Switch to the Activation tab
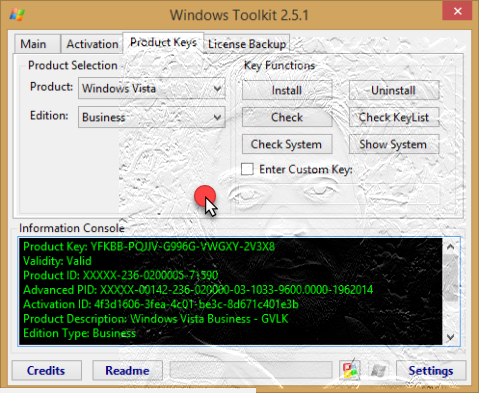The height and width of the screenshot is (393, 479). [x=92, y=44]
